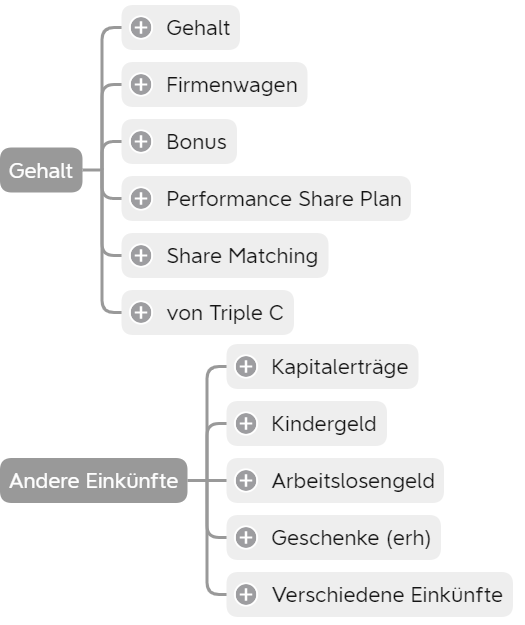
Task: Click plus icon next to Geschenke (erh)
Action: tap(246, 538)
